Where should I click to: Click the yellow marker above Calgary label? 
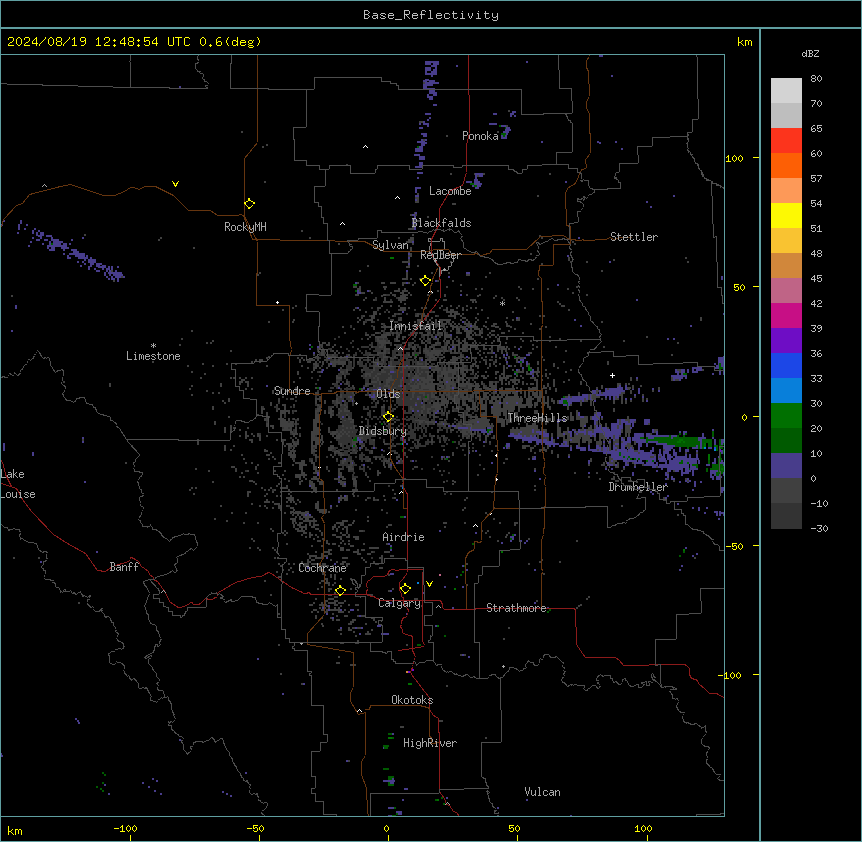click(405, 589)
